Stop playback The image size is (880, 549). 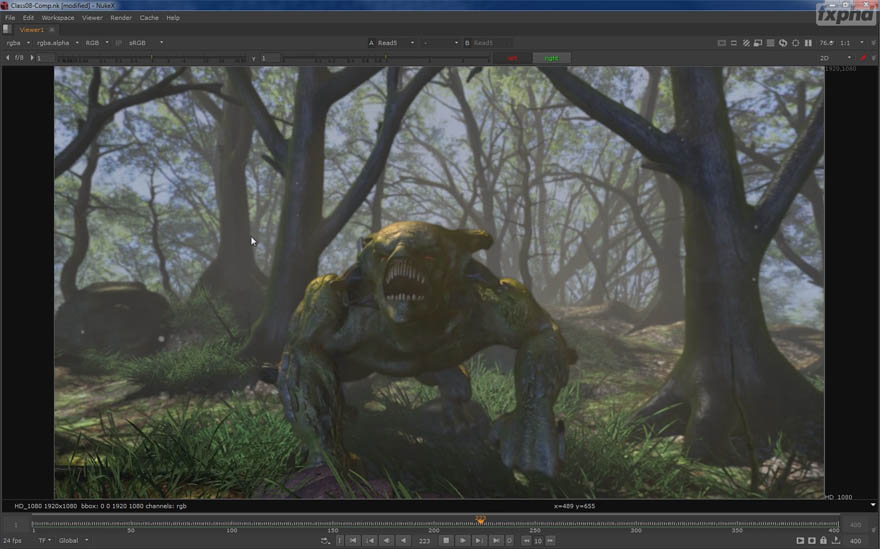coord(446,541)
